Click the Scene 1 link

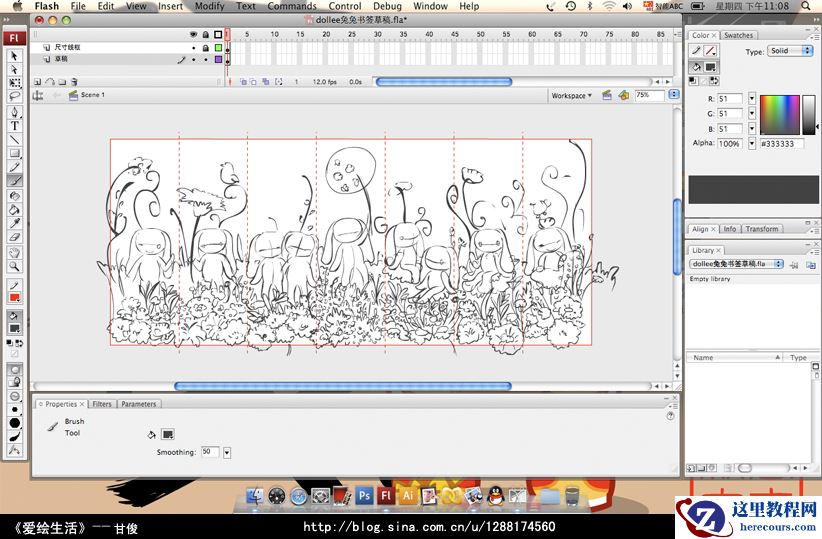click(x=92, y=96)
